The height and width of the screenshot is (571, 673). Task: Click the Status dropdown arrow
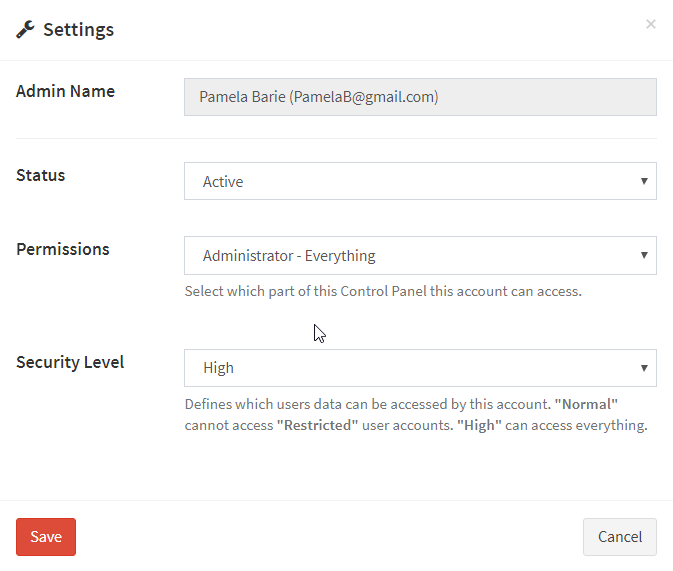(644, 181)
